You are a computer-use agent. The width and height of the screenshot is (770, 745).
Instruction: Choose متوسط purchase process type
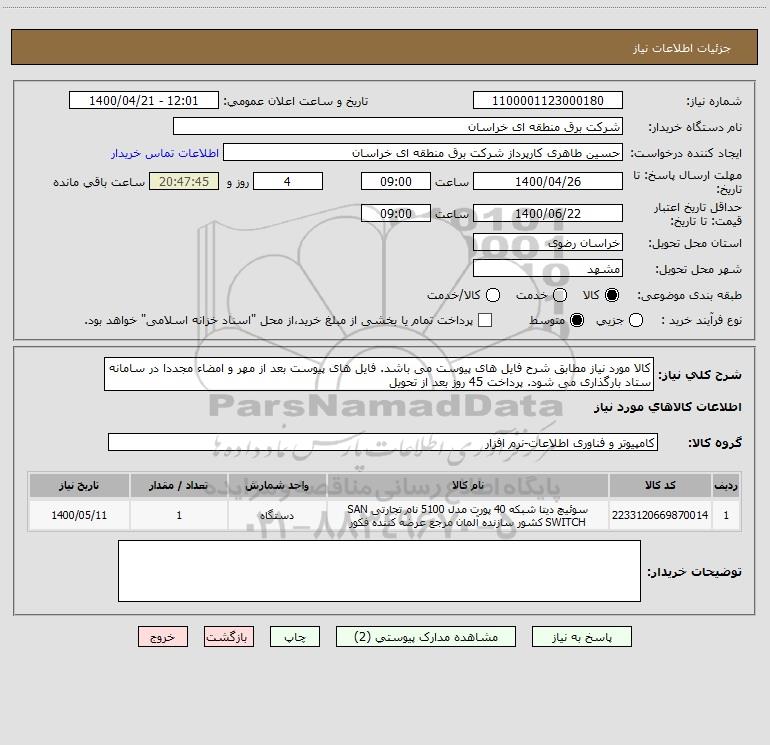coord(577,320)
